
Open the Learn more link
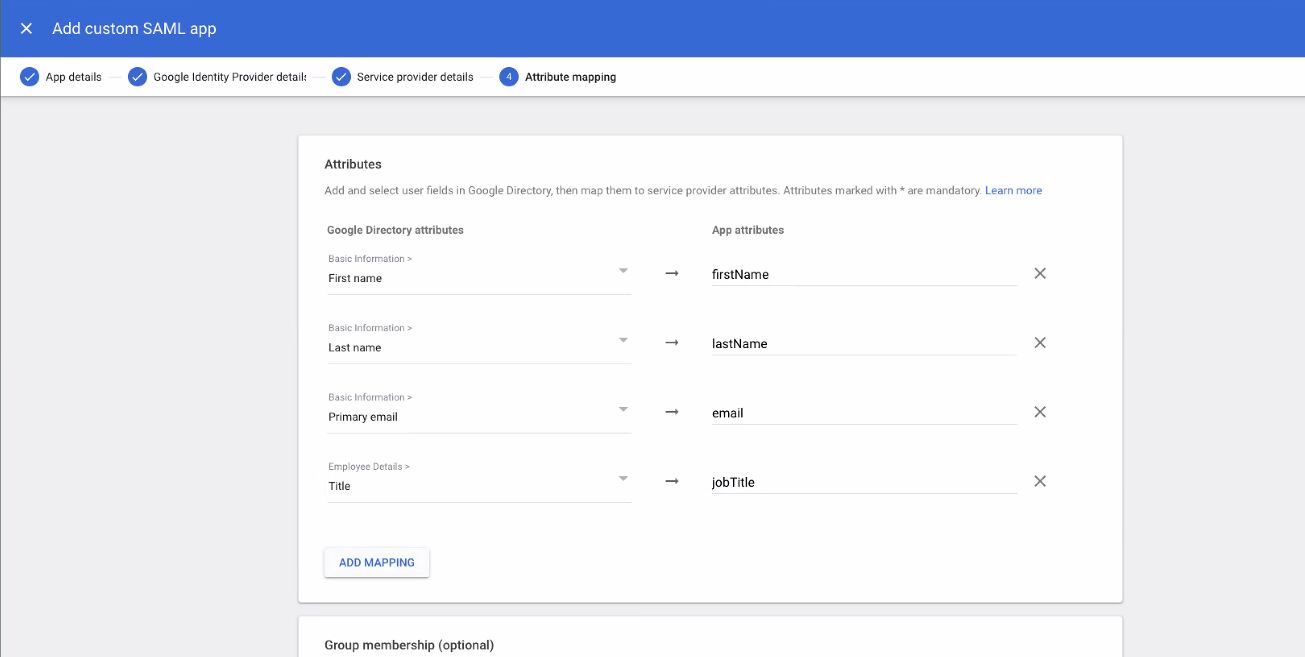[x=1013, y=190]
